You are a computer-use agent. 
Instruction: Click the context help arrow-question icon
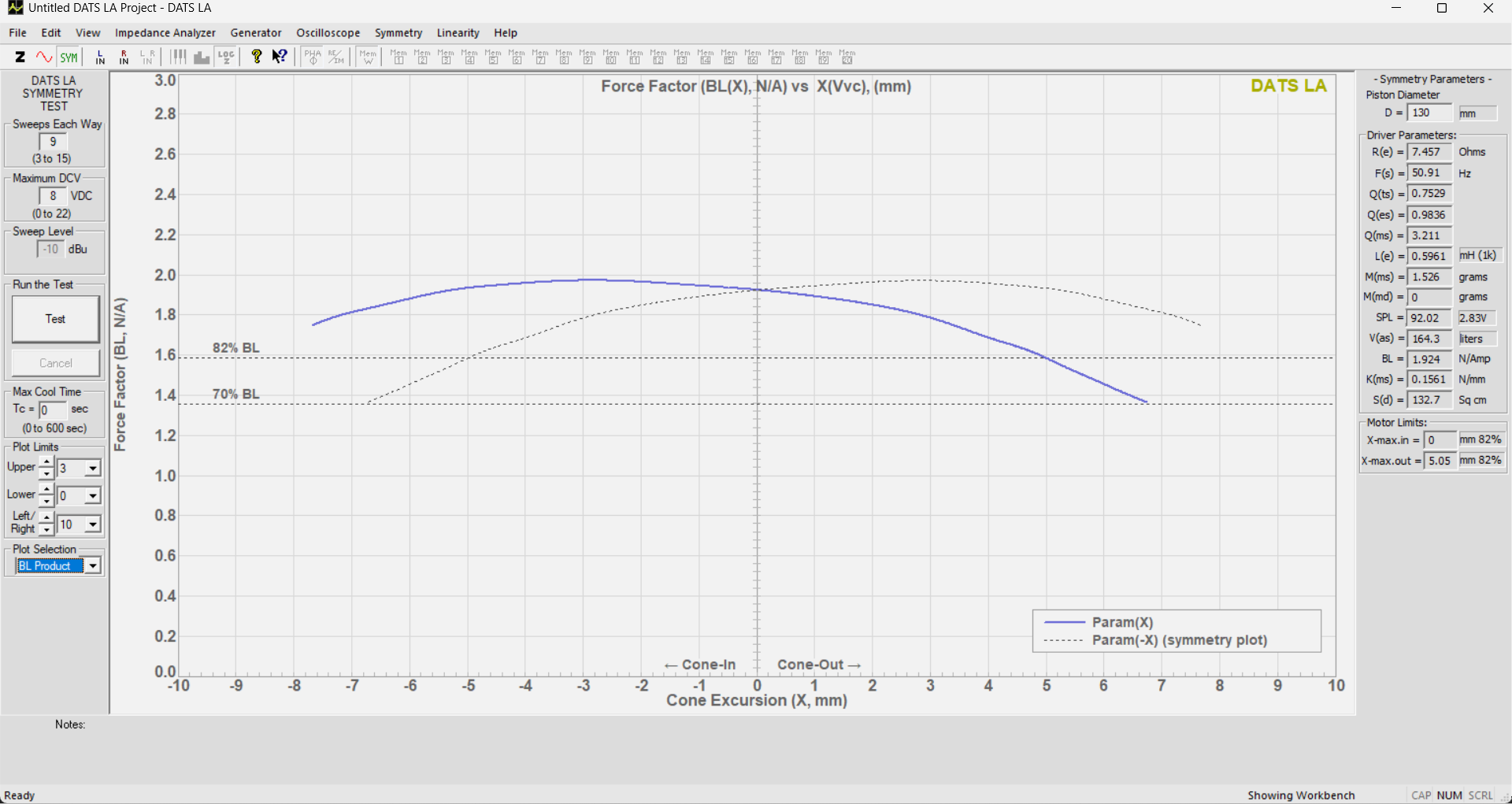click(x=280, y=56)
